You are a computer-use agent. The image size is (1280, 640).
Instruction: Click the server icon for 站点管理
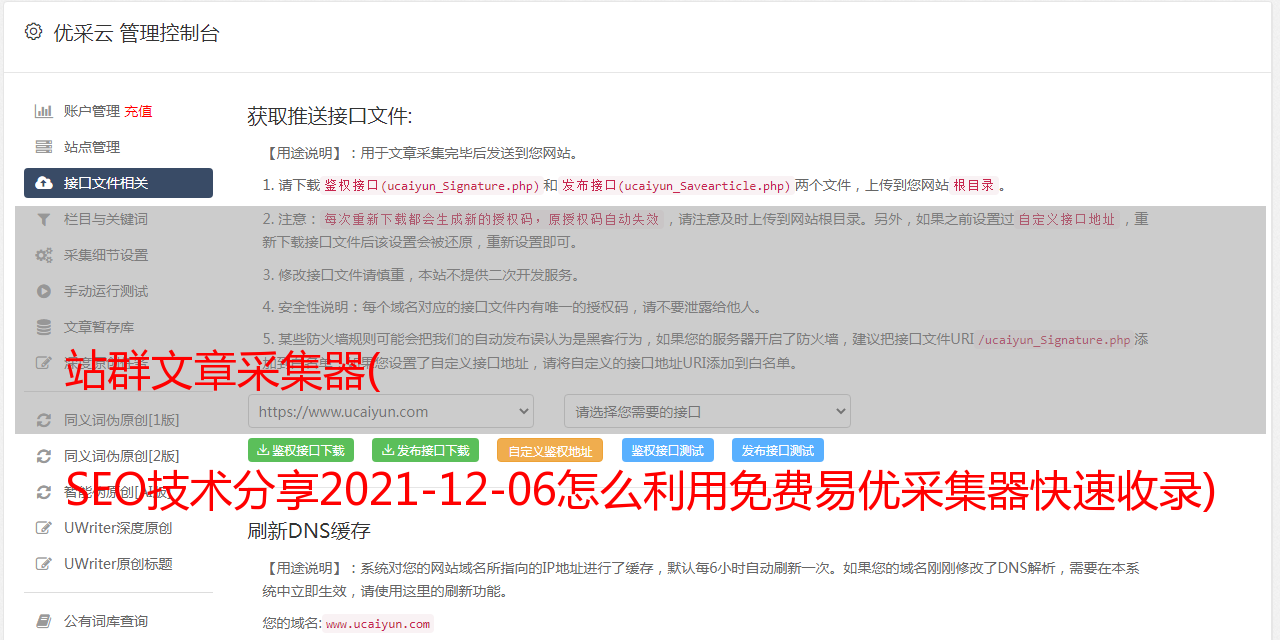[43, 147]
